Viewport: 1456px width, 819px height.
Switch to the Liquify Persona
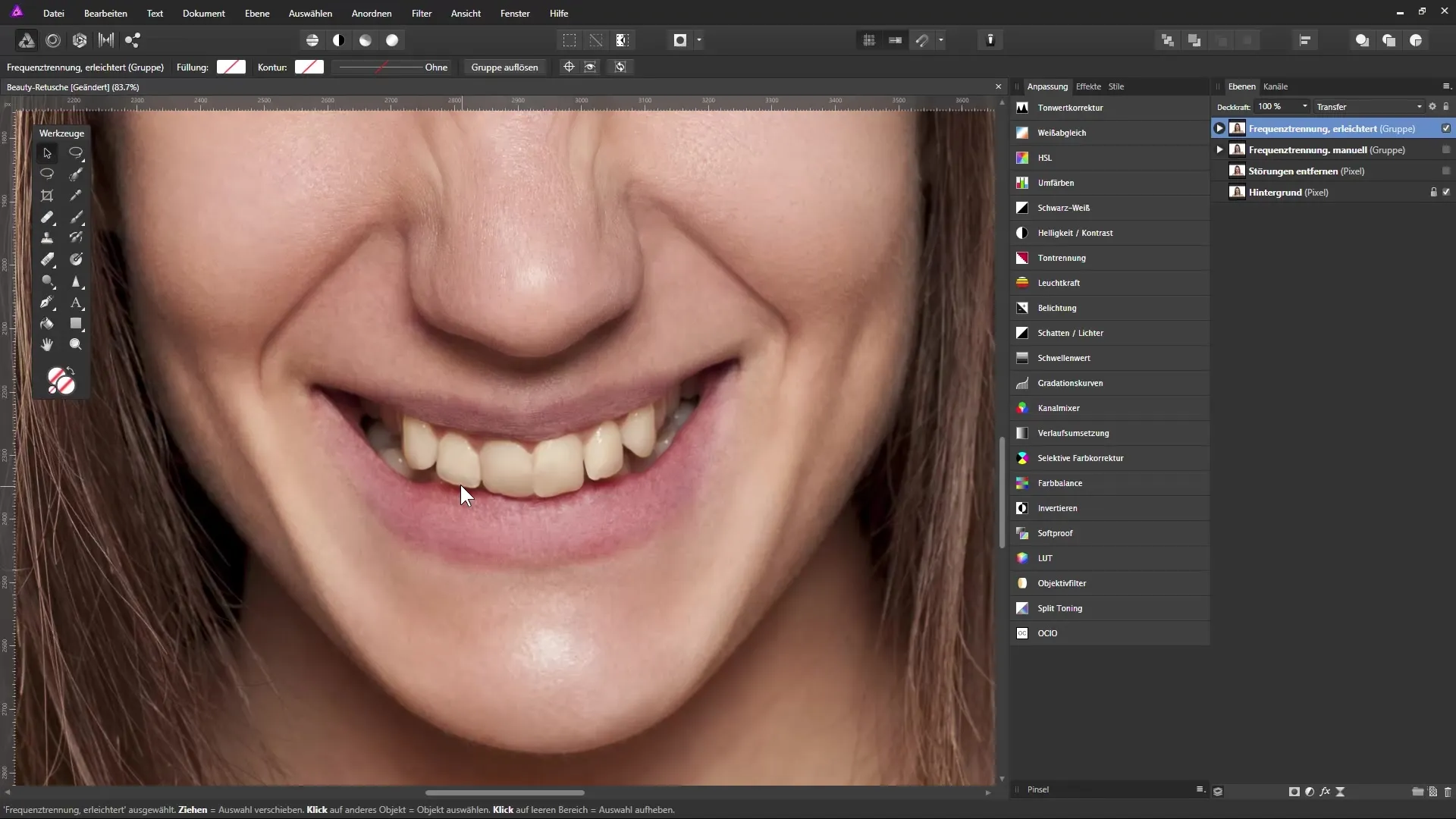[53, 40]
